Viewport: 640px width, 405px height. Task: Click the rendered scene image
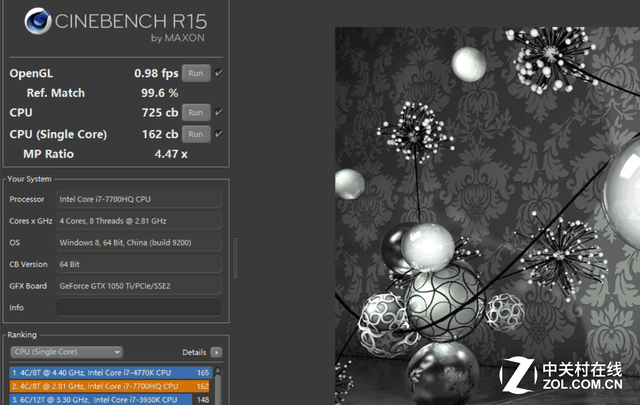pos(487,216)
